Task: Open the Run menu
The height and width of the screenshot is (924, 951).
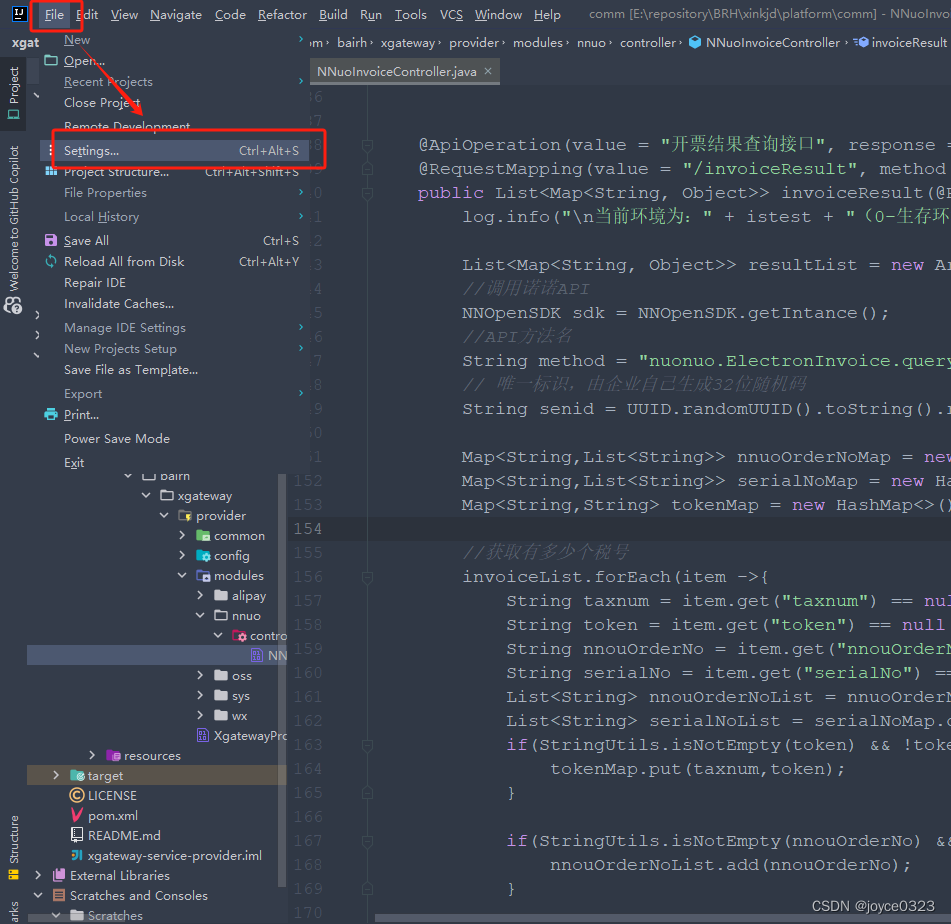Action: [371, 15]
